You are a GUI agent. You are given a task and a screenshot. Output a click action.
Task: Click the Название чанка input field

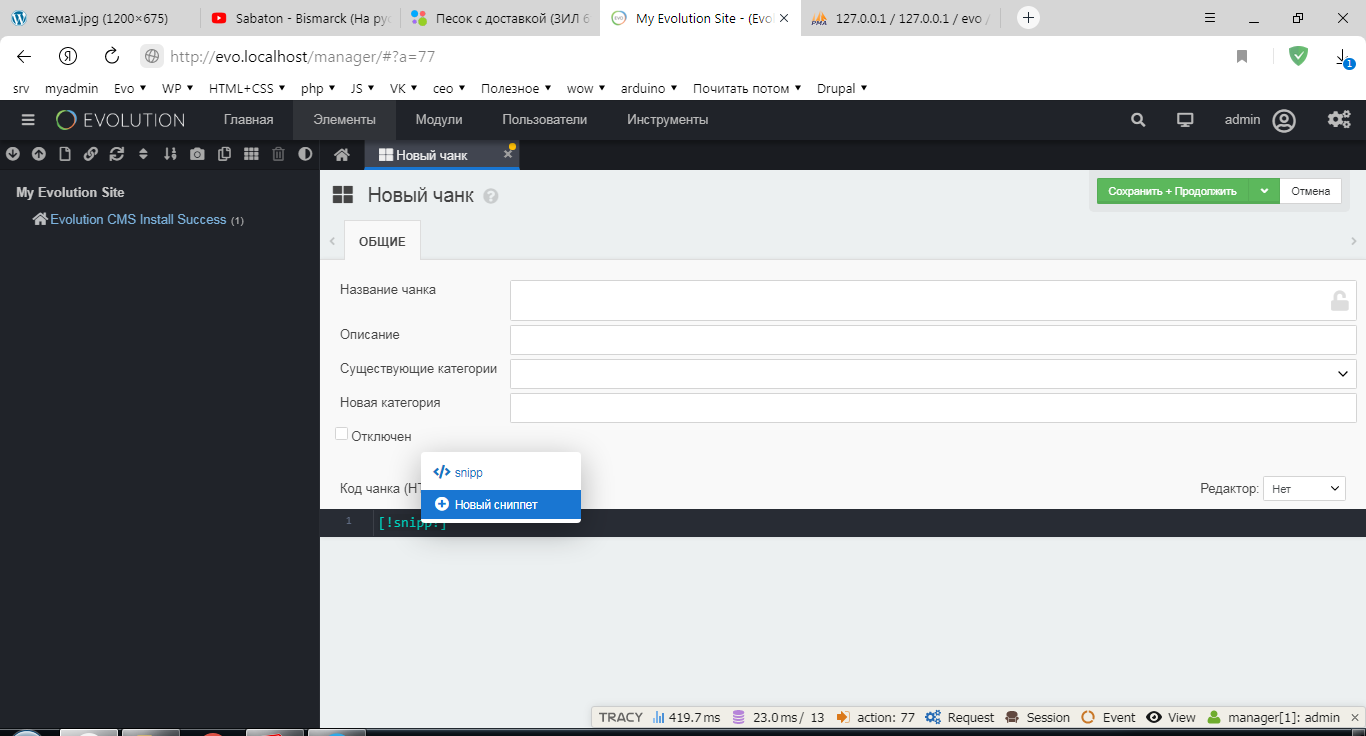(933, 300)
